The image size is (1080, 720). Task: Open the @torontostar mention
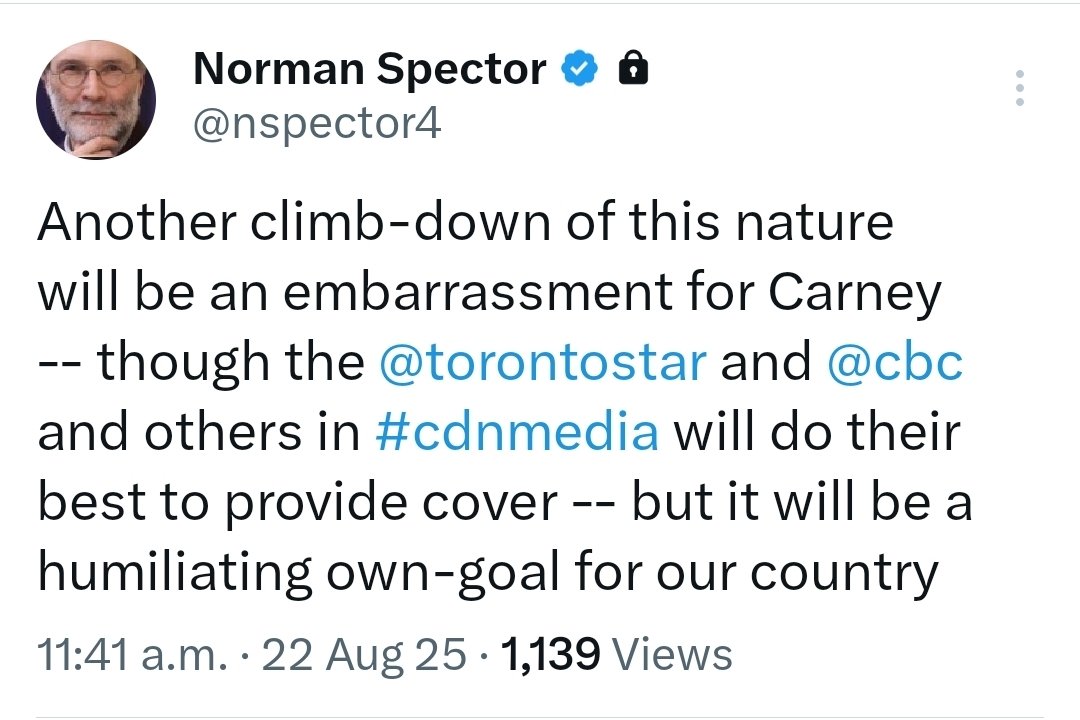[544, 363]
